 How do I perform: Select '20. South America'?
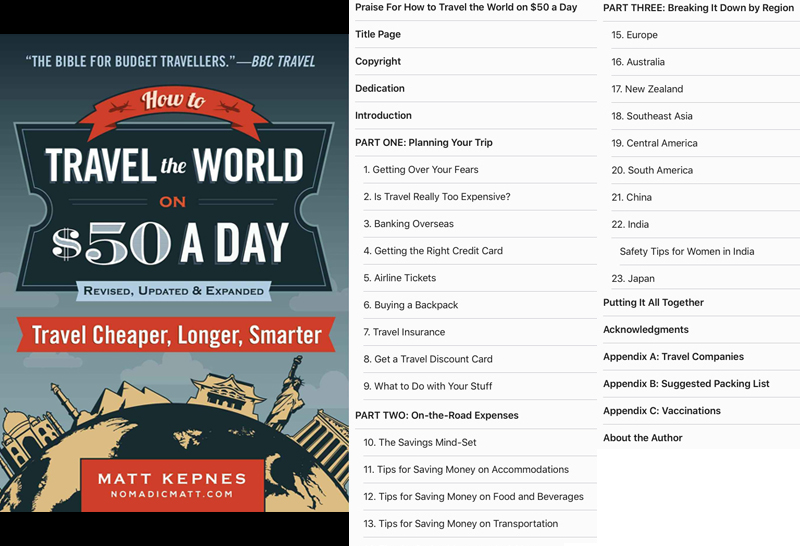706,170
